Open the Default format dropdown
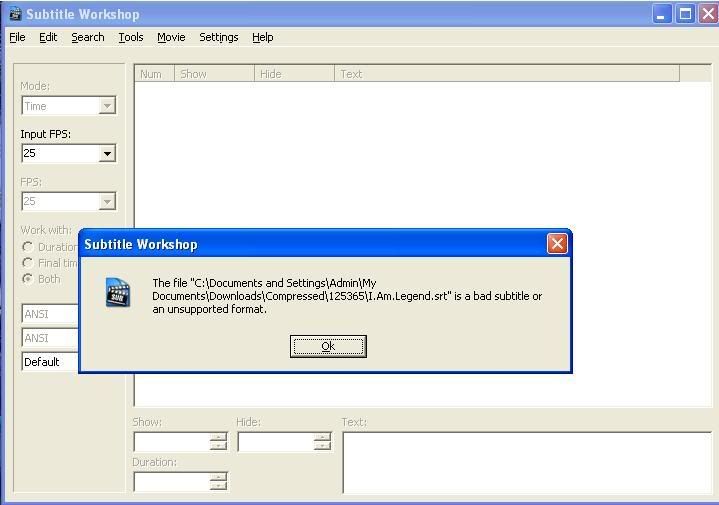Viewport: 719px width, 505px height. (x=50, y=362)
